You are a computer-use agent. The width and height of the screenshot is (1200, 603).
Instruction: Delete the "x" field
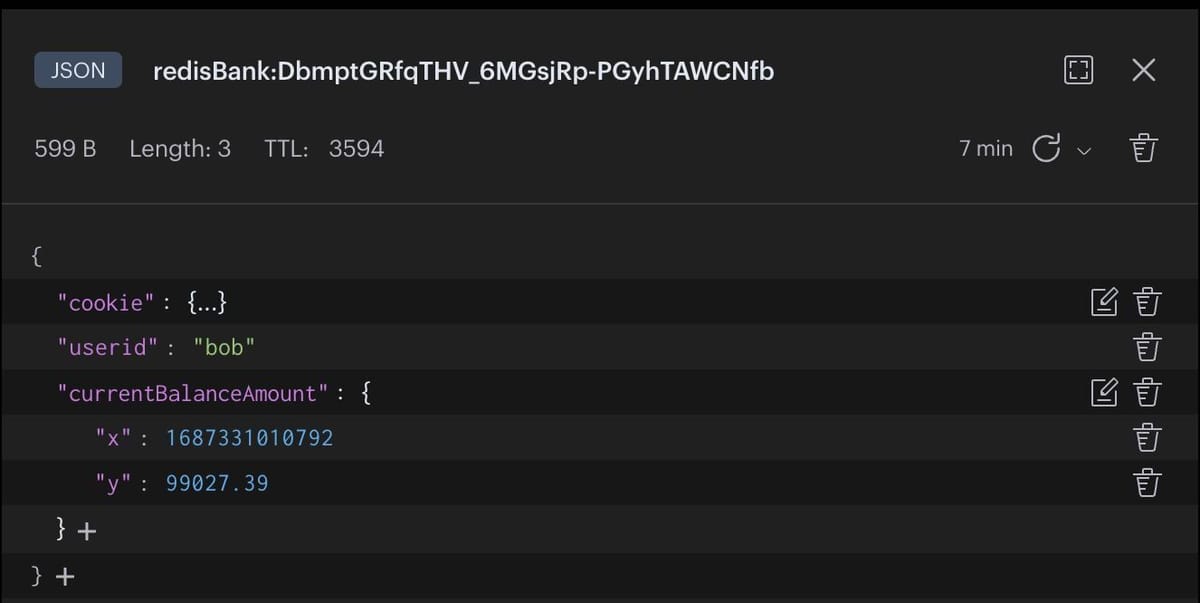pyautogui.click(x=1146, y=437)
